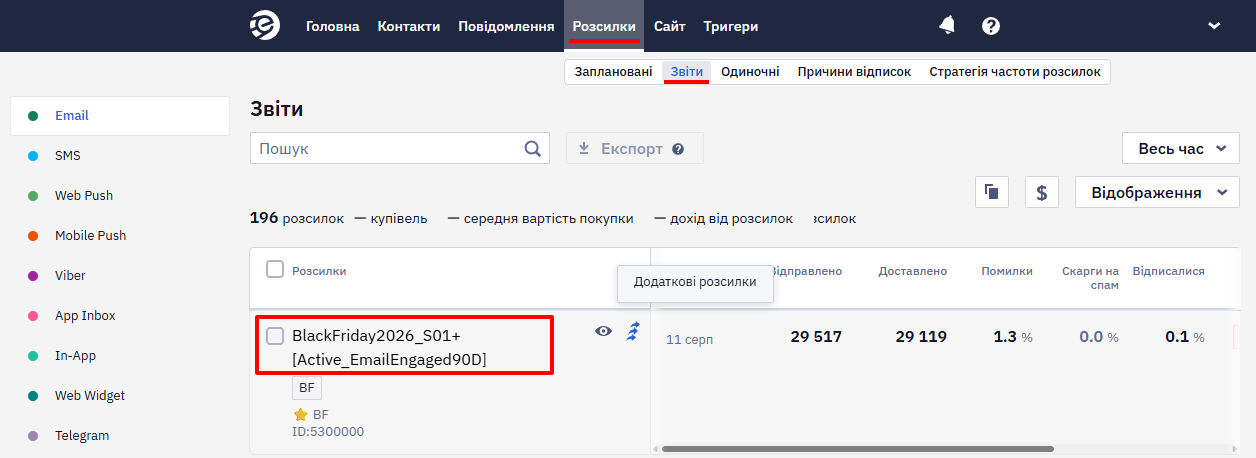Click the Експорт button

coord(635,148)
